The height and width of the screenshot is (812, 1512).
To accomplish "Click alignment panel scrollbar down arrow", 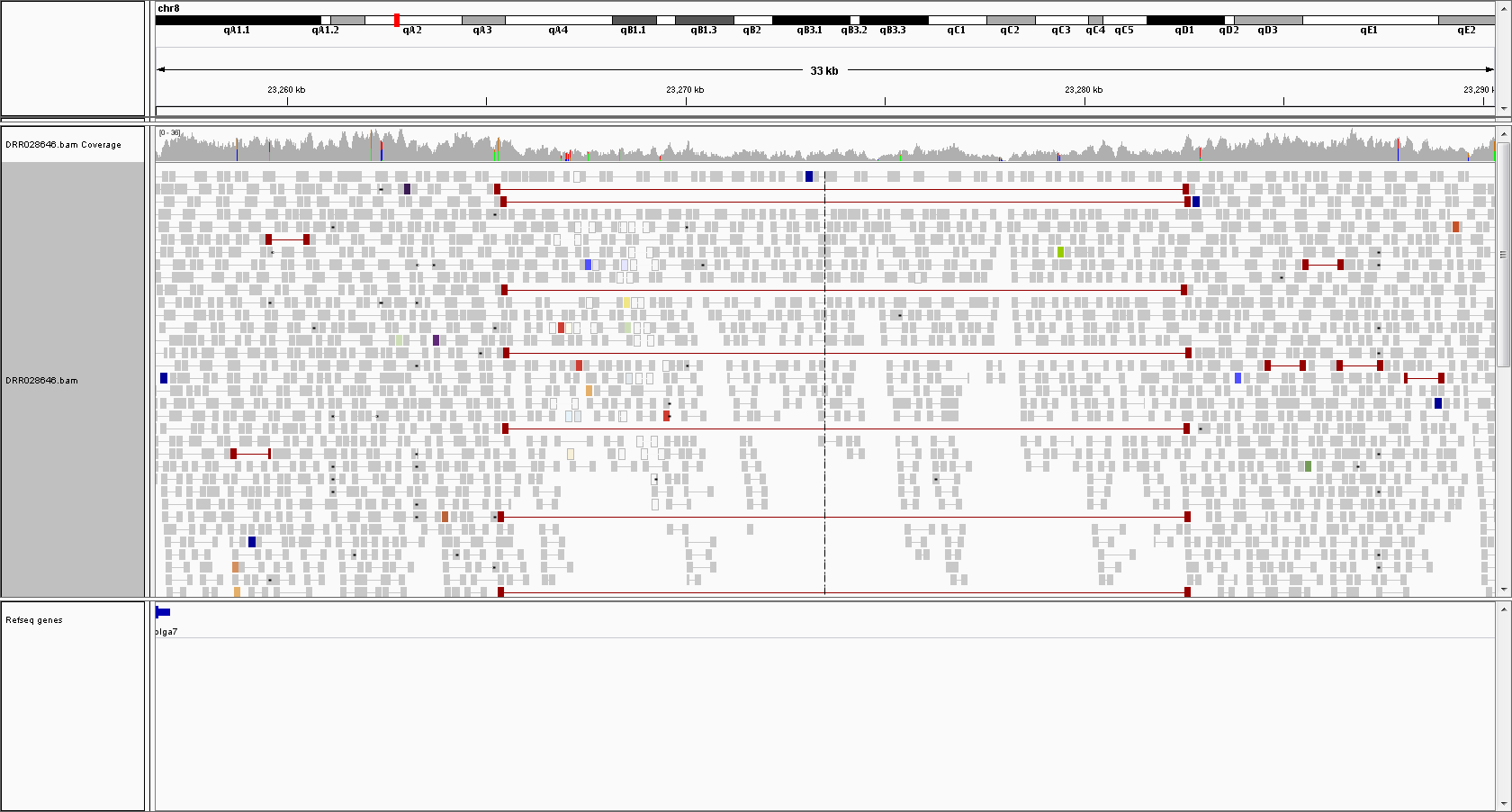I will [1503, 591].
